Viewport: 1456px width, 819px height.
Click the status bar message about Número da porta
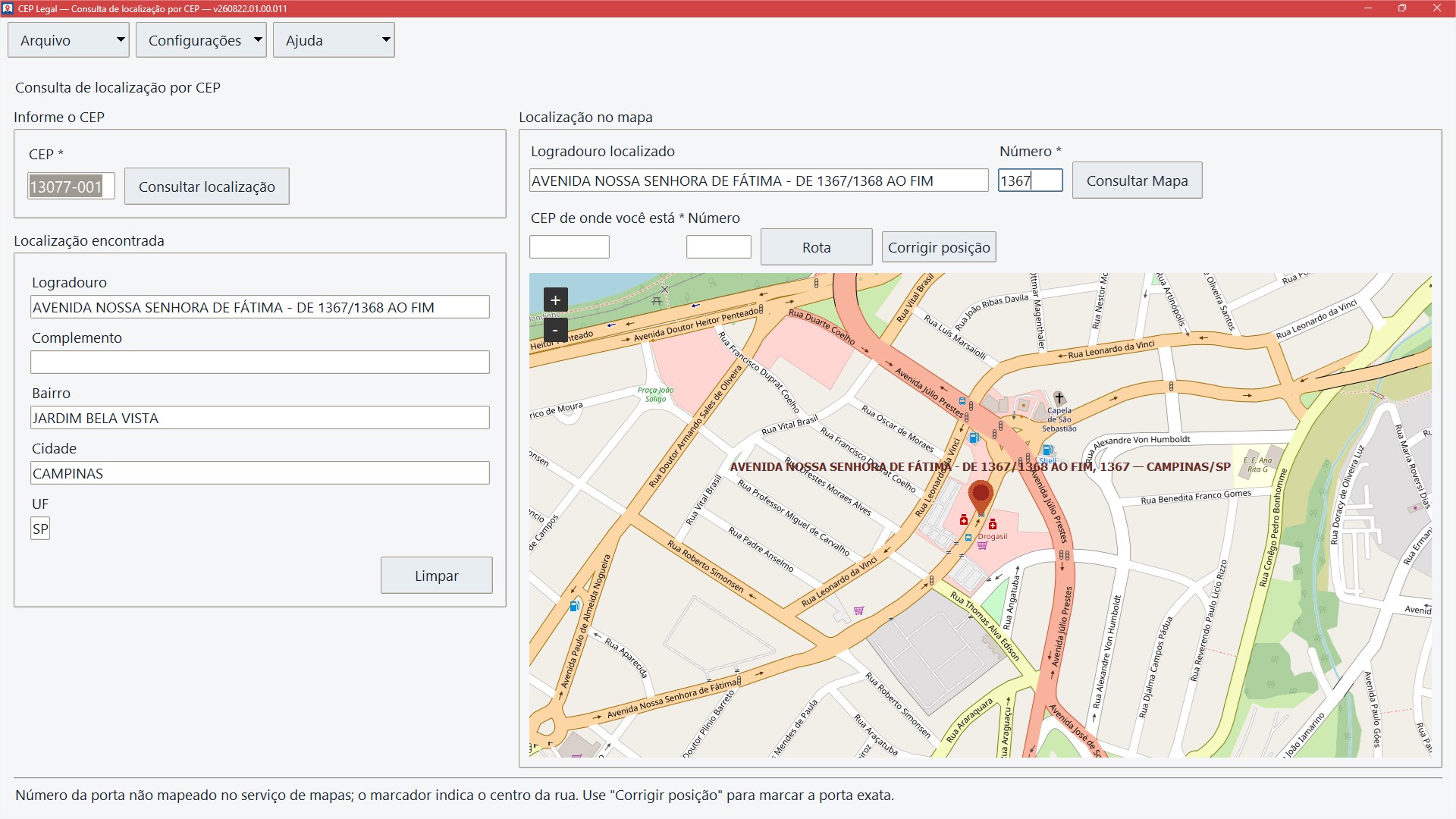455,795
